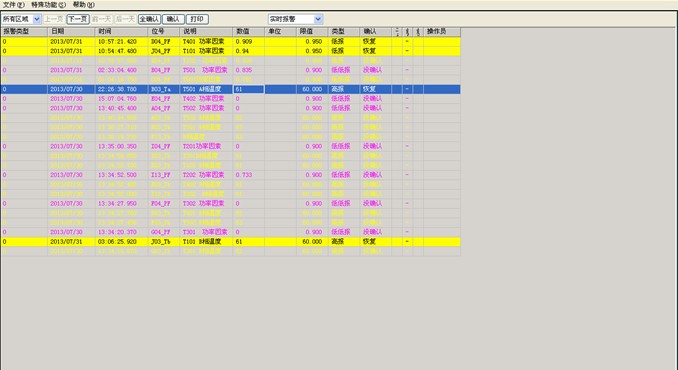Click the value field 61 in highlighted row

[x=248, y=89]
